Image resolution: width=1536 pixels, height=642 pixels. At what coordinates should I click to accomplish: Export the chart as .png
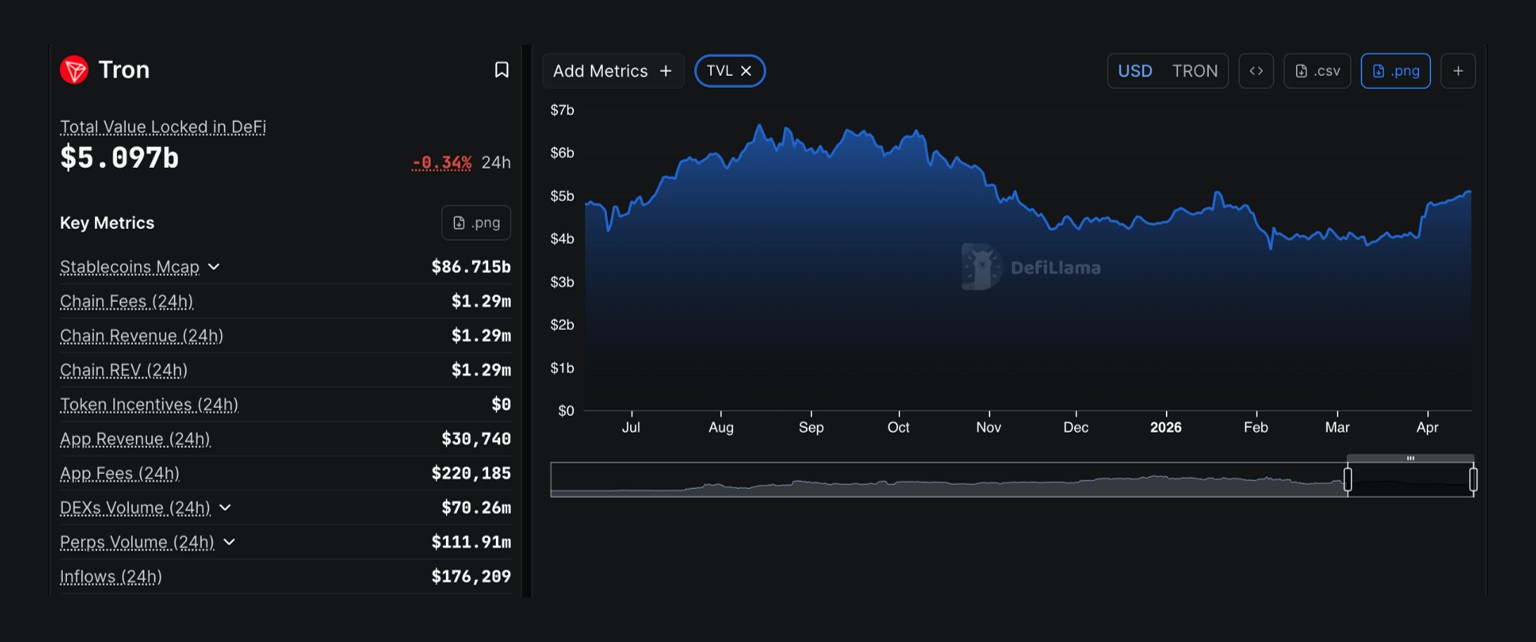click(x=1396, y=70)
